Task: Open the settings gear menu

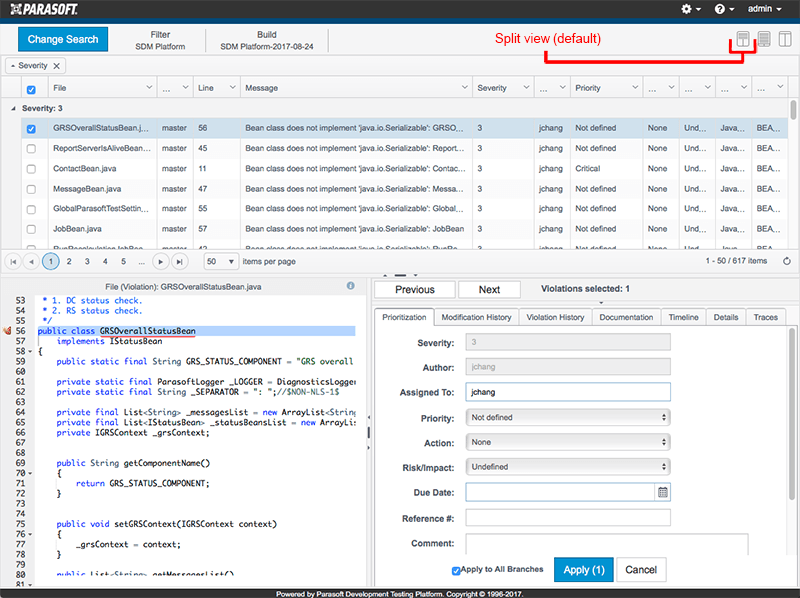Action: click(691, 9)
